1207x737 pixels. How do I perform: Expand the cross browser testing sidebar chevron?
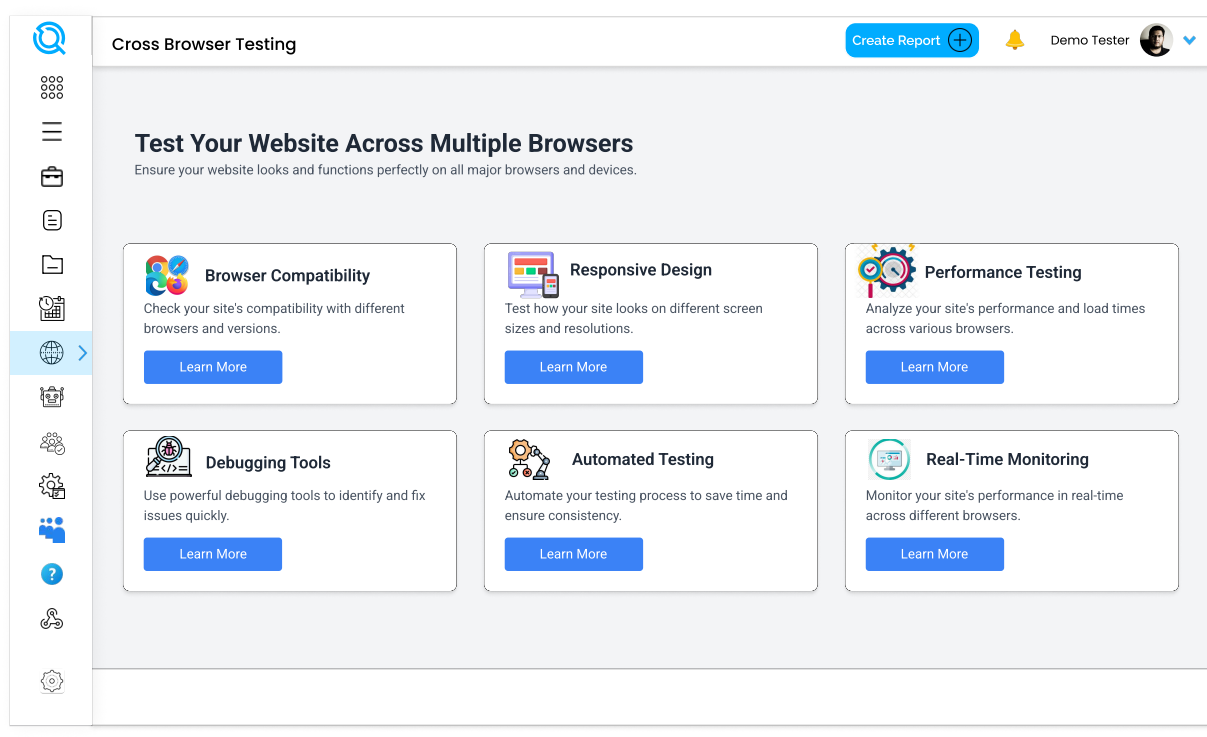pyautogui.click(x=83, y=353)
